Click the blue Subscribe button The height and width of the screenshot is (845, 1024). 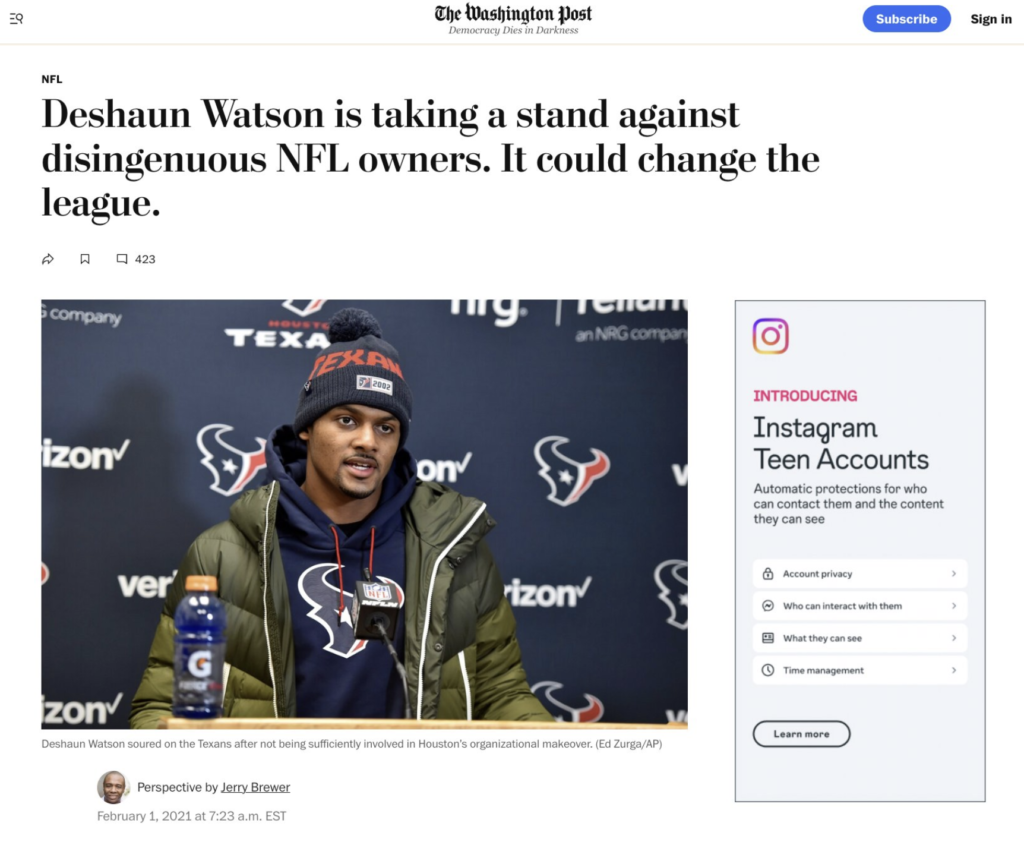[x=906, y=19]
